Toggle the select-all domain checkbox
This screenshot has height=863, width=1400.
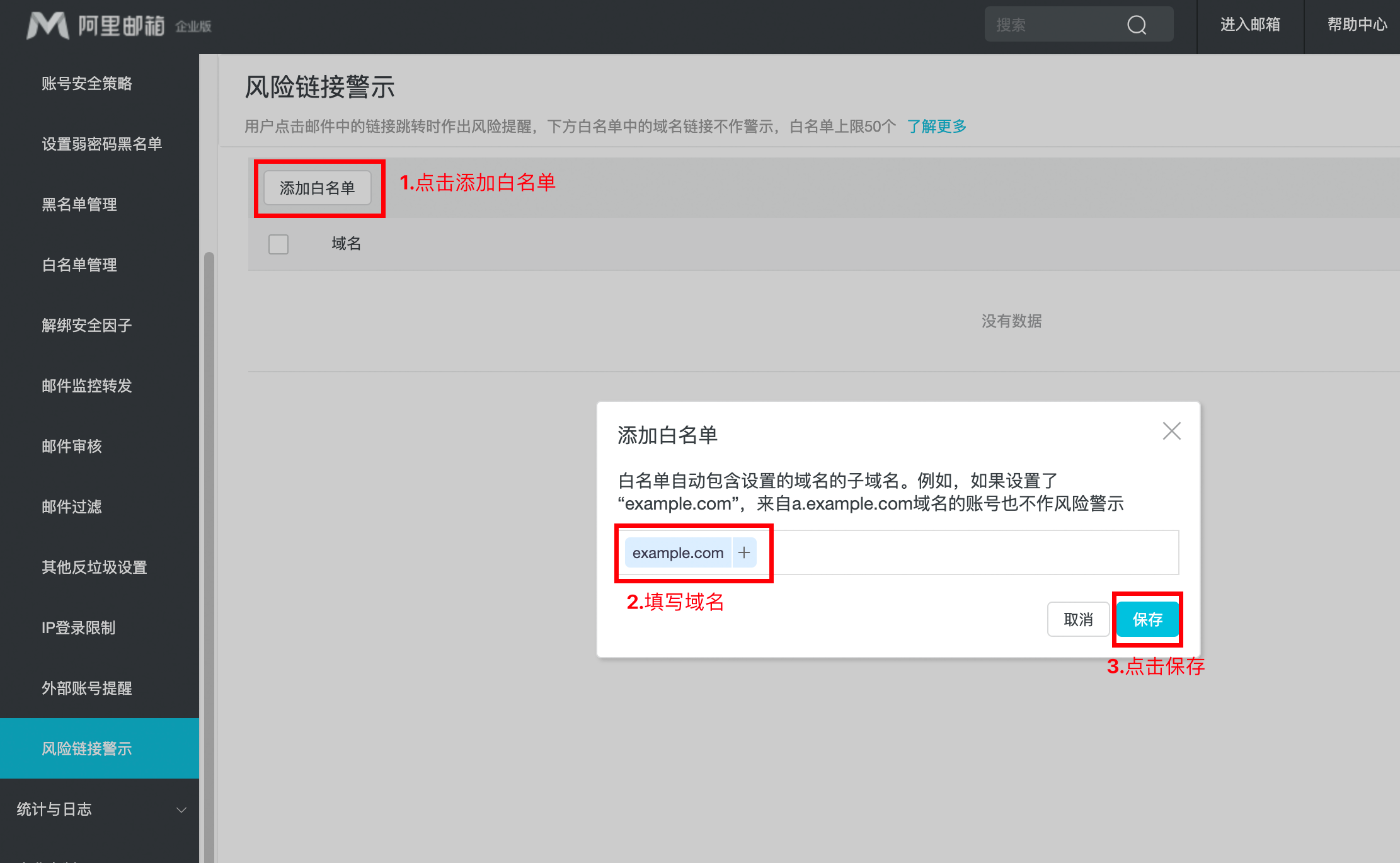(278, 244)
